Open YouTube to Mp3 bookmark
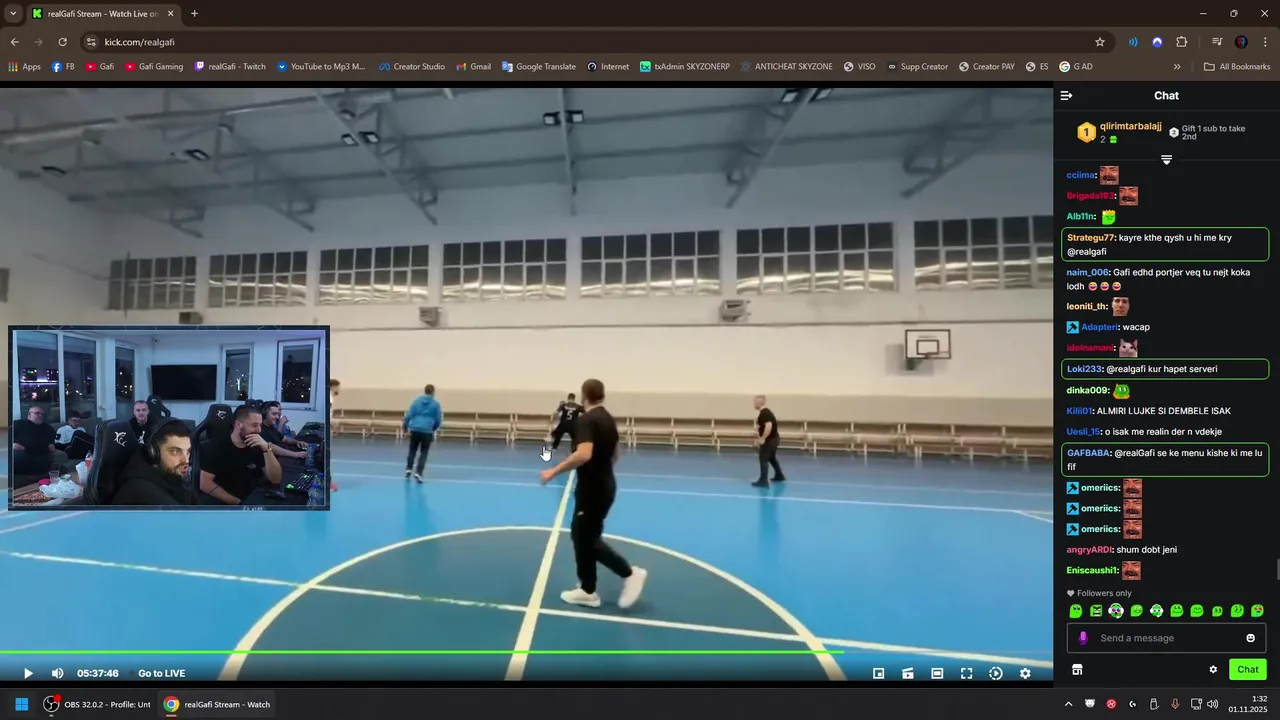1280x720 pixels. pyautogui.click(x=321, y=67)
